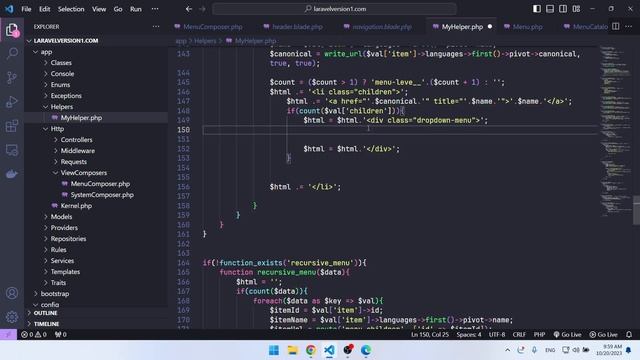Open Explorer Views and More Actions ellipsis
The width and height of the screenshot is (640, 360).
point(156,27)
